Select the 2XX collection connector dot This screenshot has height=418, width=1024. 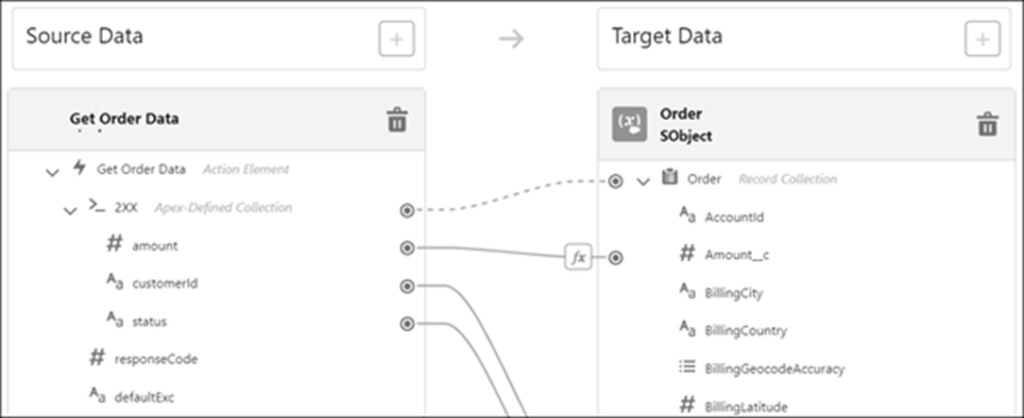(x=406, y=210)
